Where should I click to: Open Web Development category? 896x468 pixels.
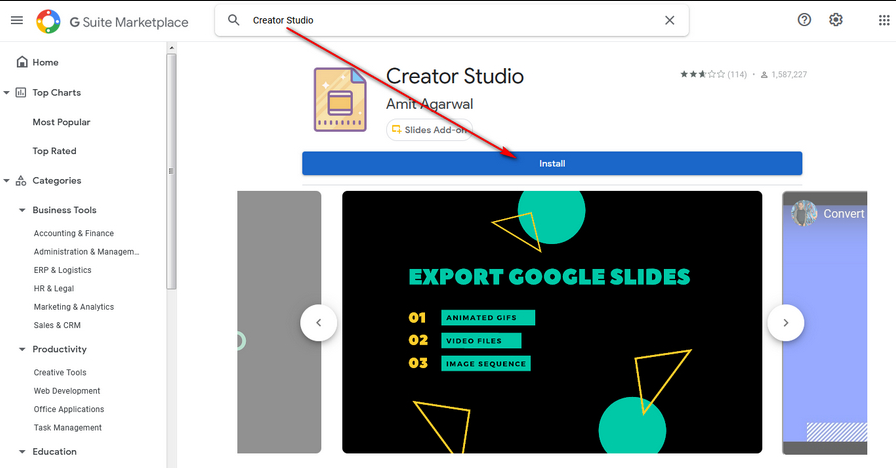tap(67, 391)
